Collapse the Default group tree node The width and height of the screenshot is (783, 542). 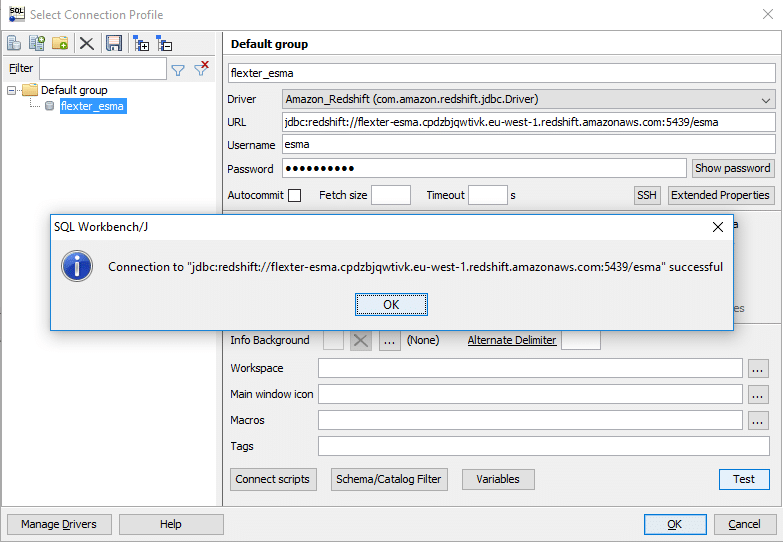coord(11,90)
